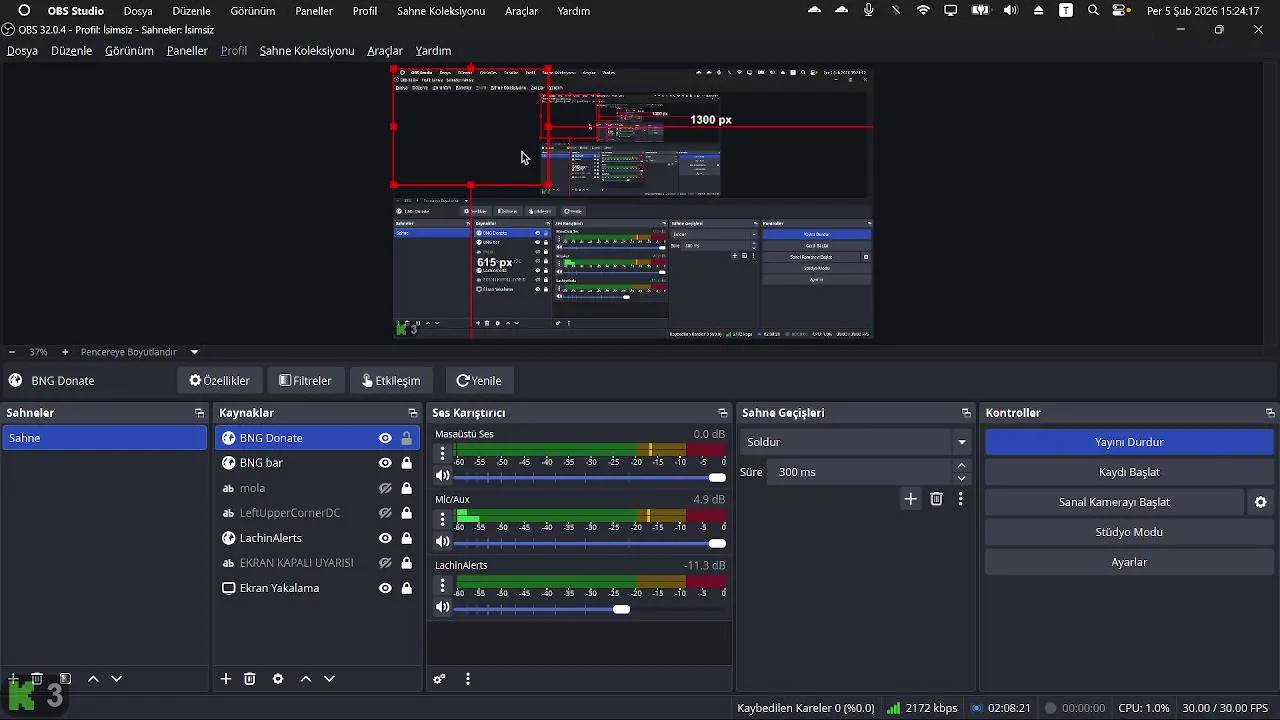The height and width of the screenshot is (720, 1280).
Task: Zoom out preview with minus icon
Action: [x=12, y=352]
